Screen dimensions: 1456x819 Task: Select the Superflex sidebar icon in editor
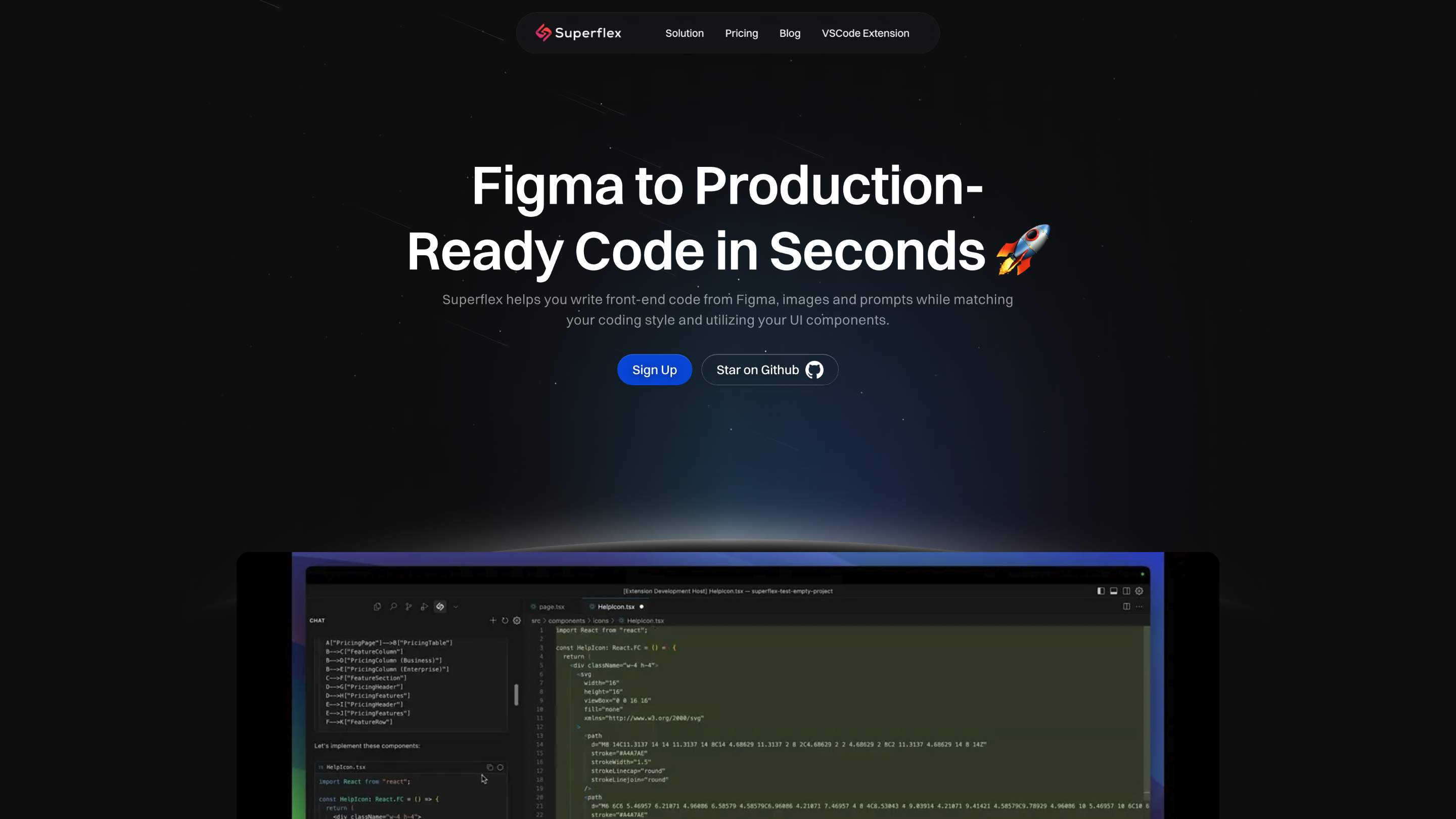coord(440,607)
